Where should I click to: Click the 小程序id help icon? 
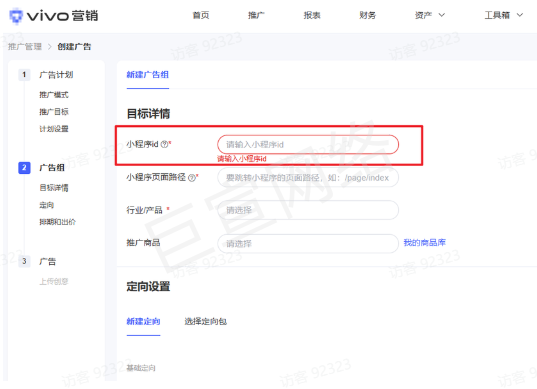pyautogui.click(x=164, y=144)
